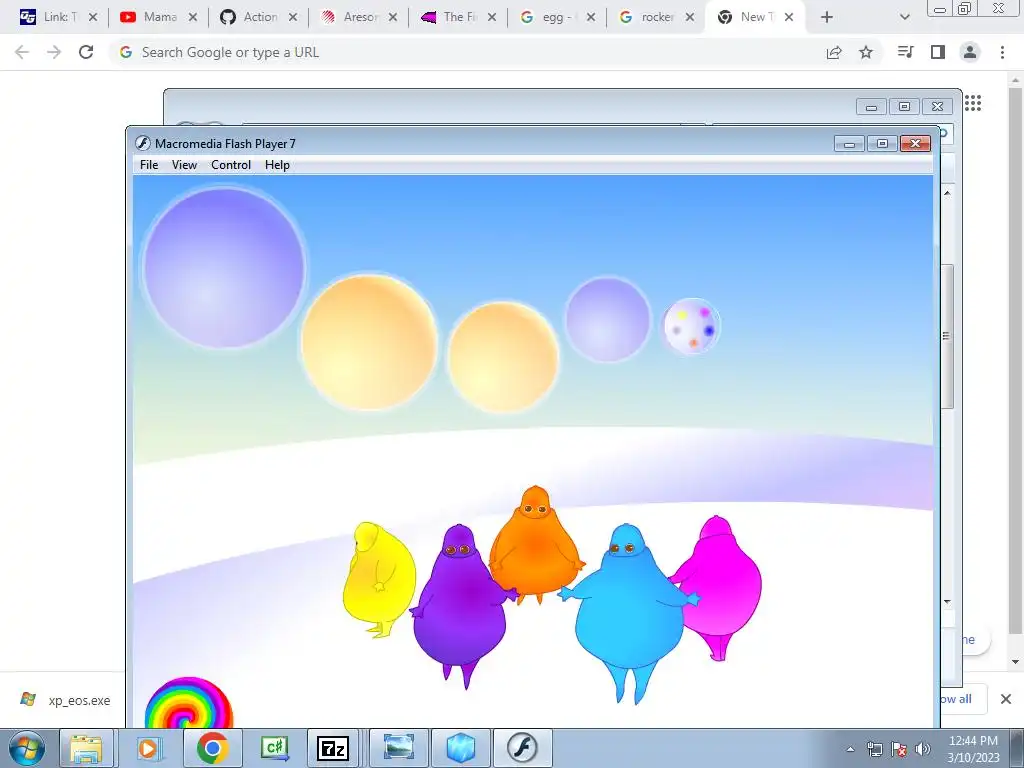The height and width of the screenshot is (768, 1024).
Task: Bookmark this page with the star icon
Action: 866,52
